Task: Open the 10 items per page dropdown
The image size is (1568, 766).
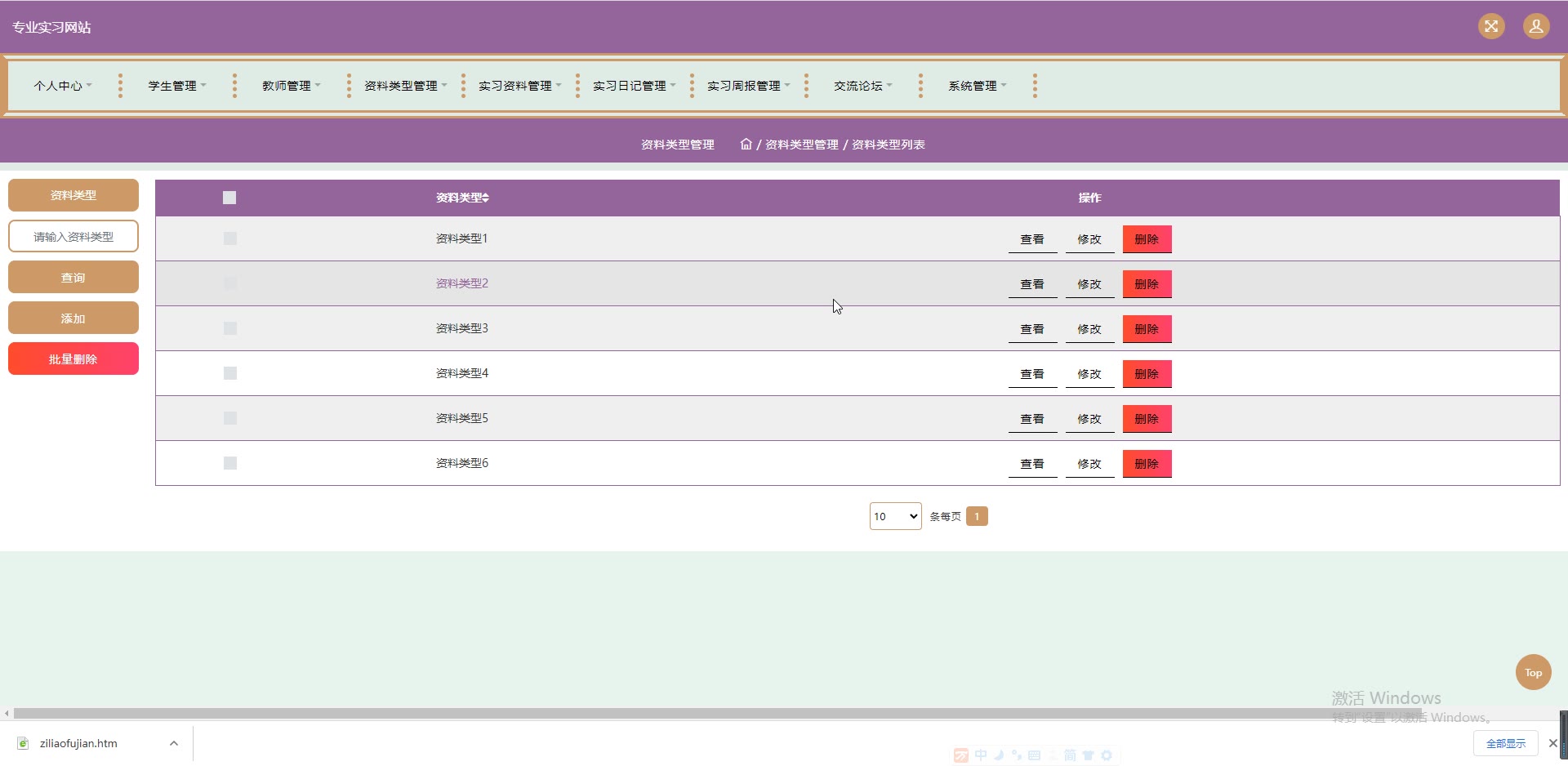Action: (895, 516)
